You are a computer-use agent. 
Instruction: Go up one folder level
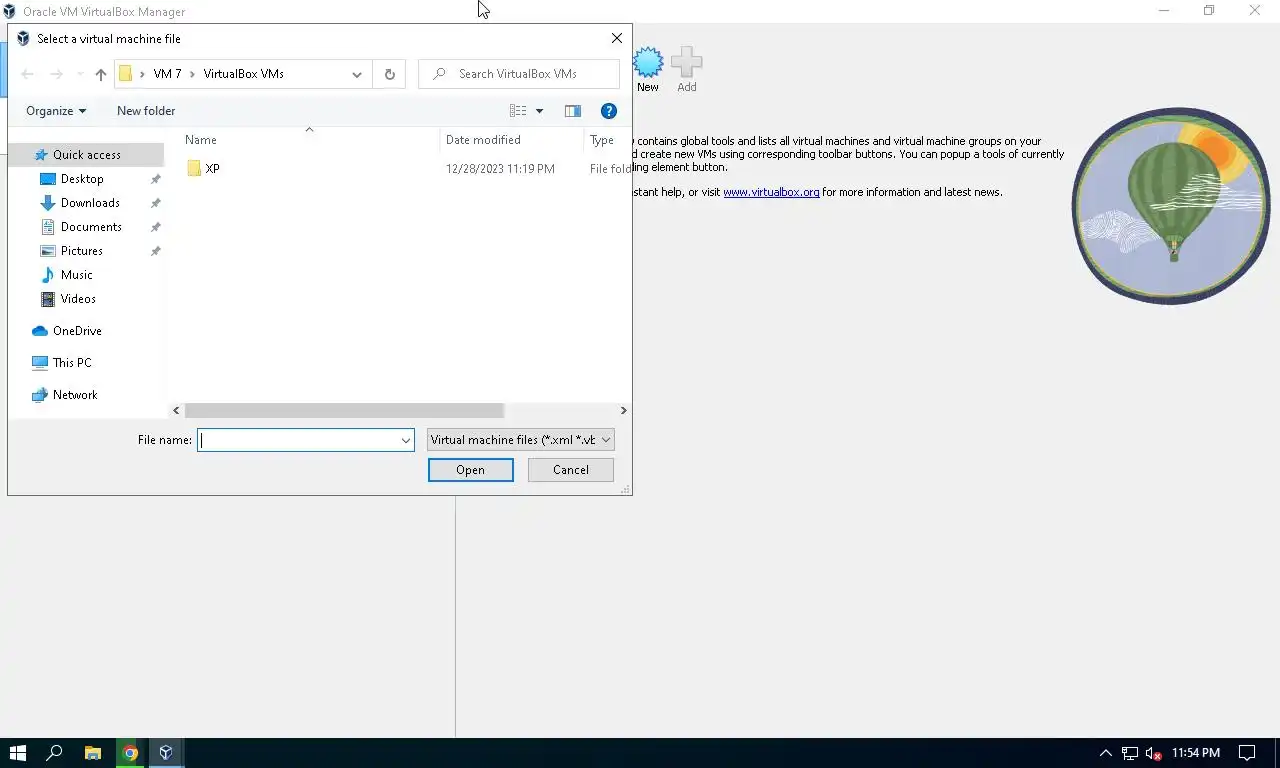click(100, 74)
